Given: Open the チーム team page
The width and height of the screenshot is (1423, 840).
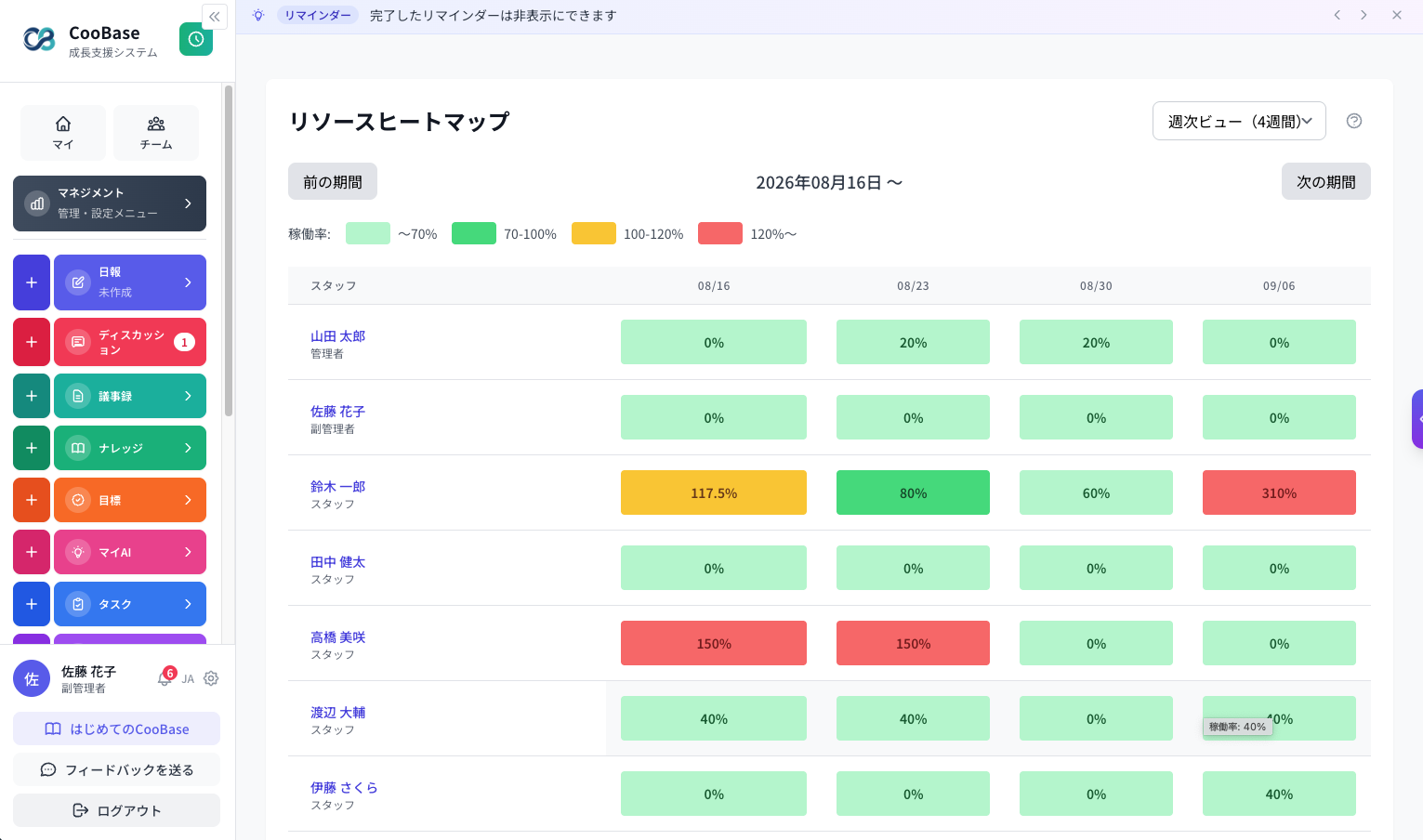Looking at the screenshot, I should [156, 133].
